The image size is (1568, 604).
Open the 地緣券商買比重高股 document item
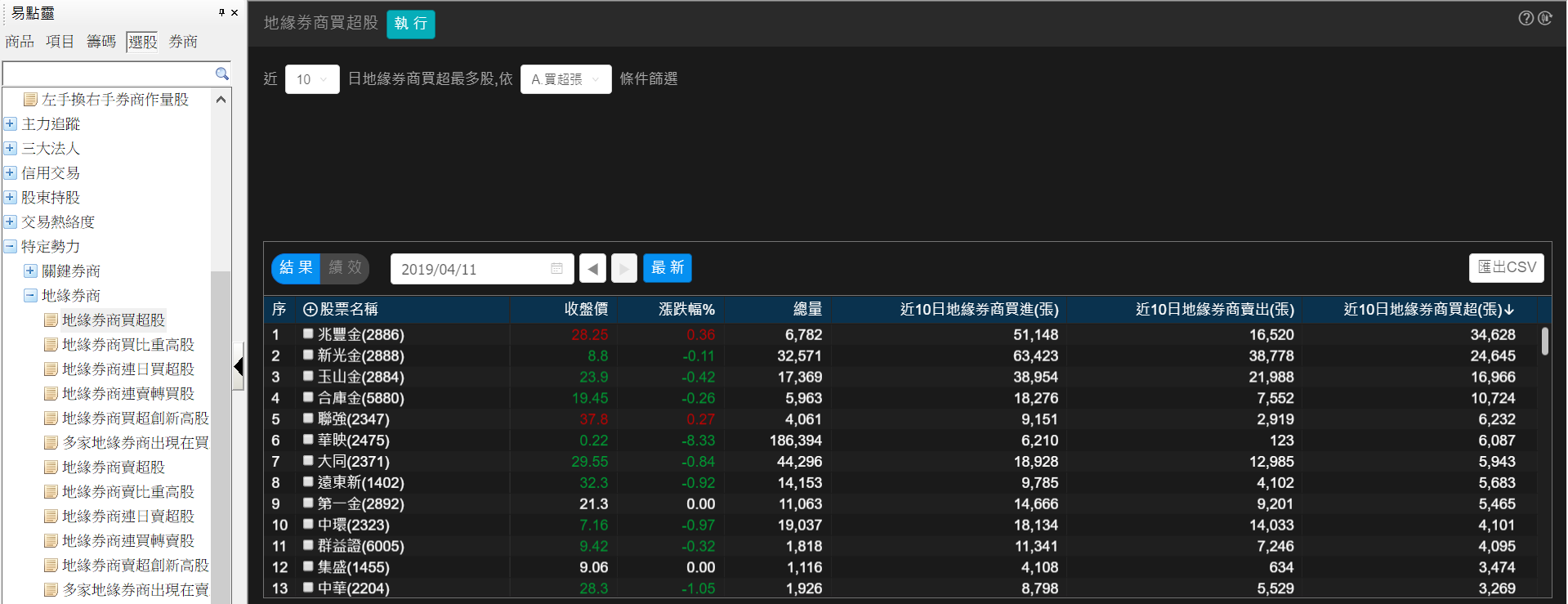(127, 345)
